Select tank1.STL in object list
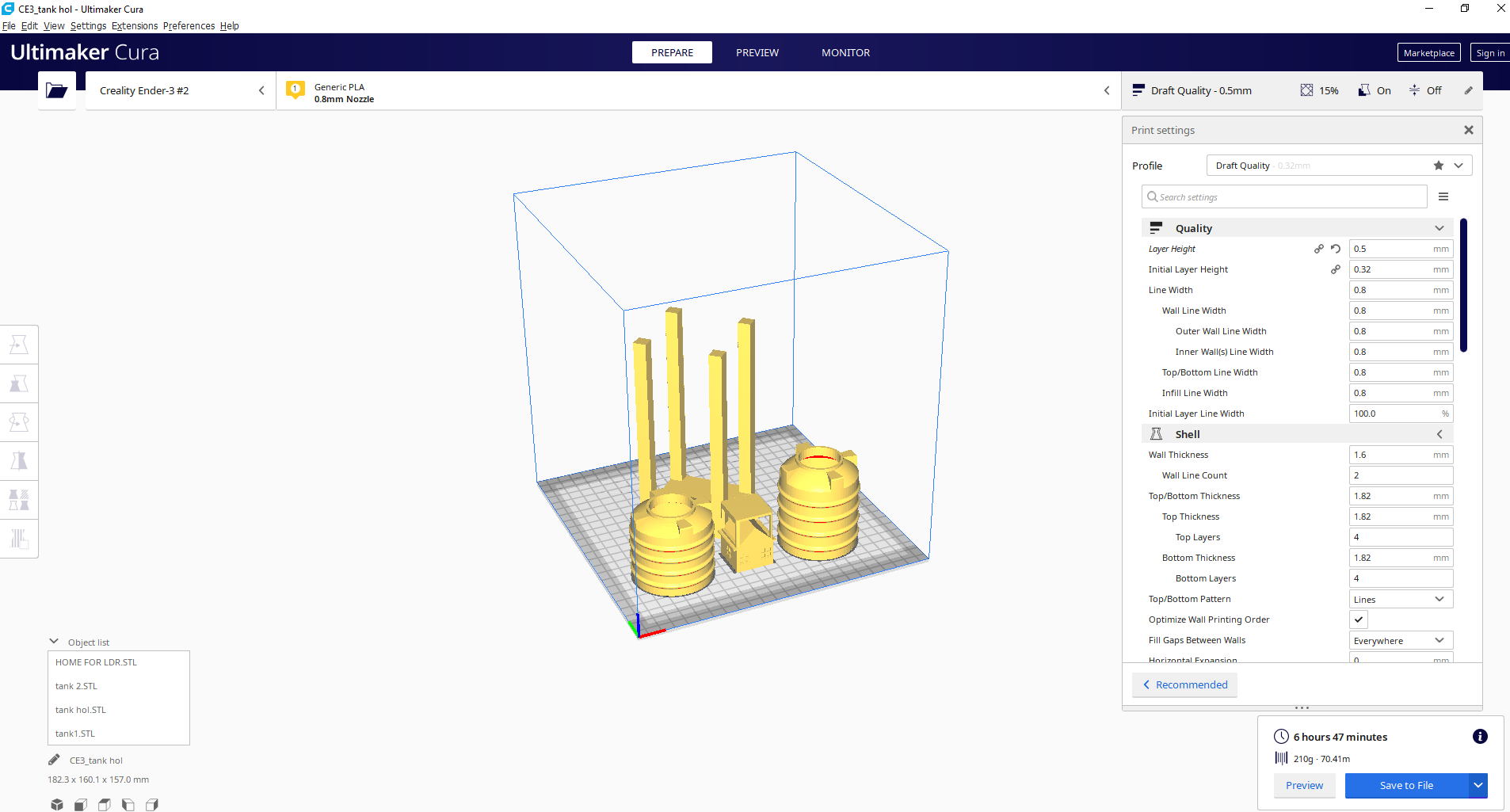This screenshot has width=1510, height=812. (119, 734)
